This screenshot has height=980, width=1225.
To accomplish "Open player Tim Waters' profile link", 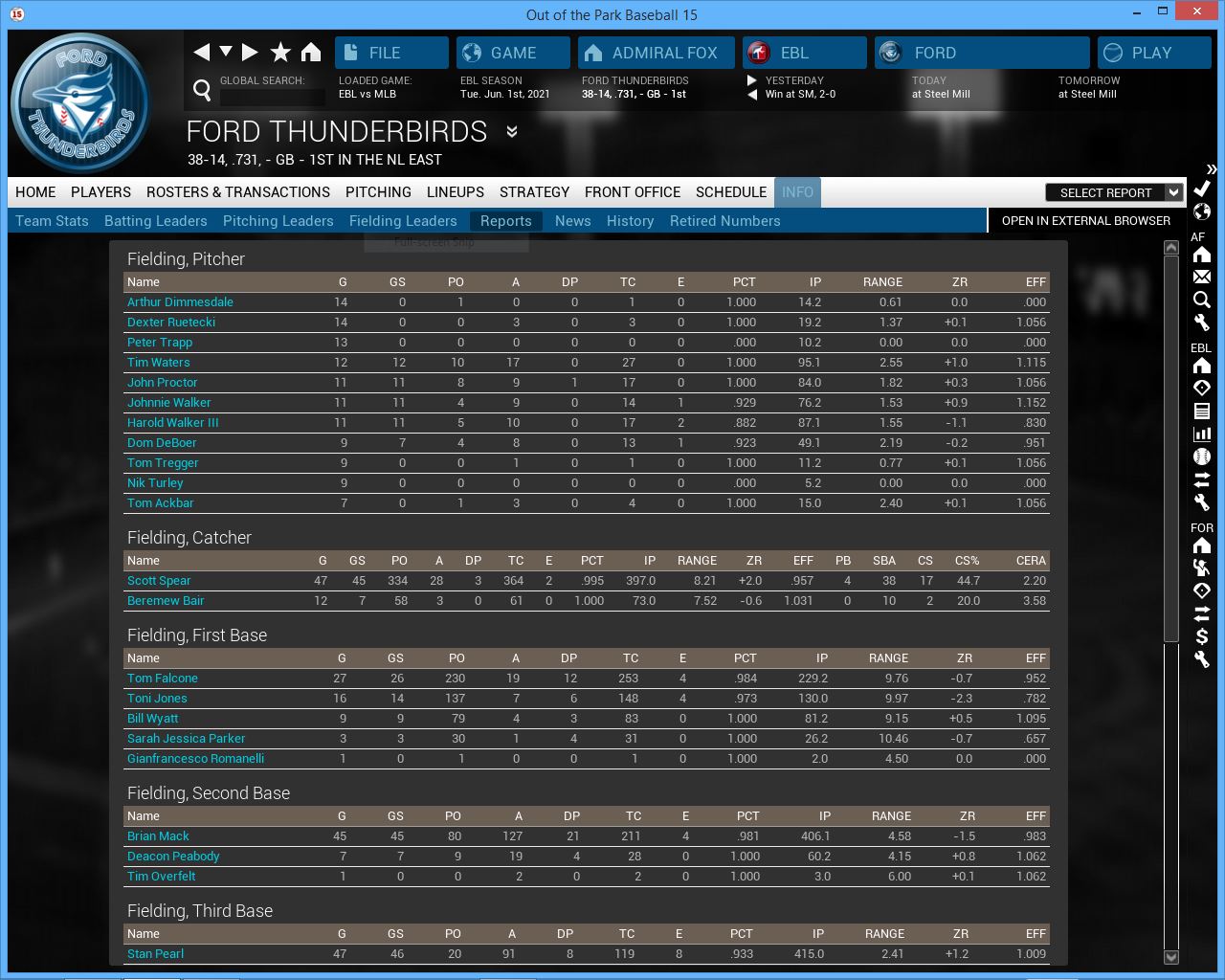I will click(x=159, y=363).
